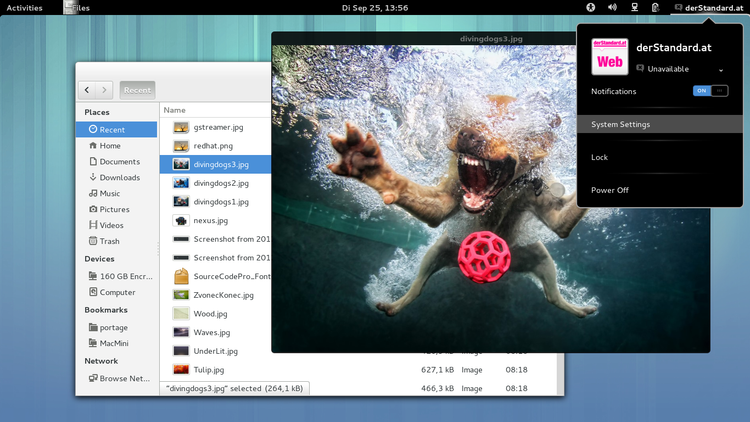Image resolution: width=750 pixels, height=422 pixels.
Task: Click the network icon in top bar
Action: point(633,8)
